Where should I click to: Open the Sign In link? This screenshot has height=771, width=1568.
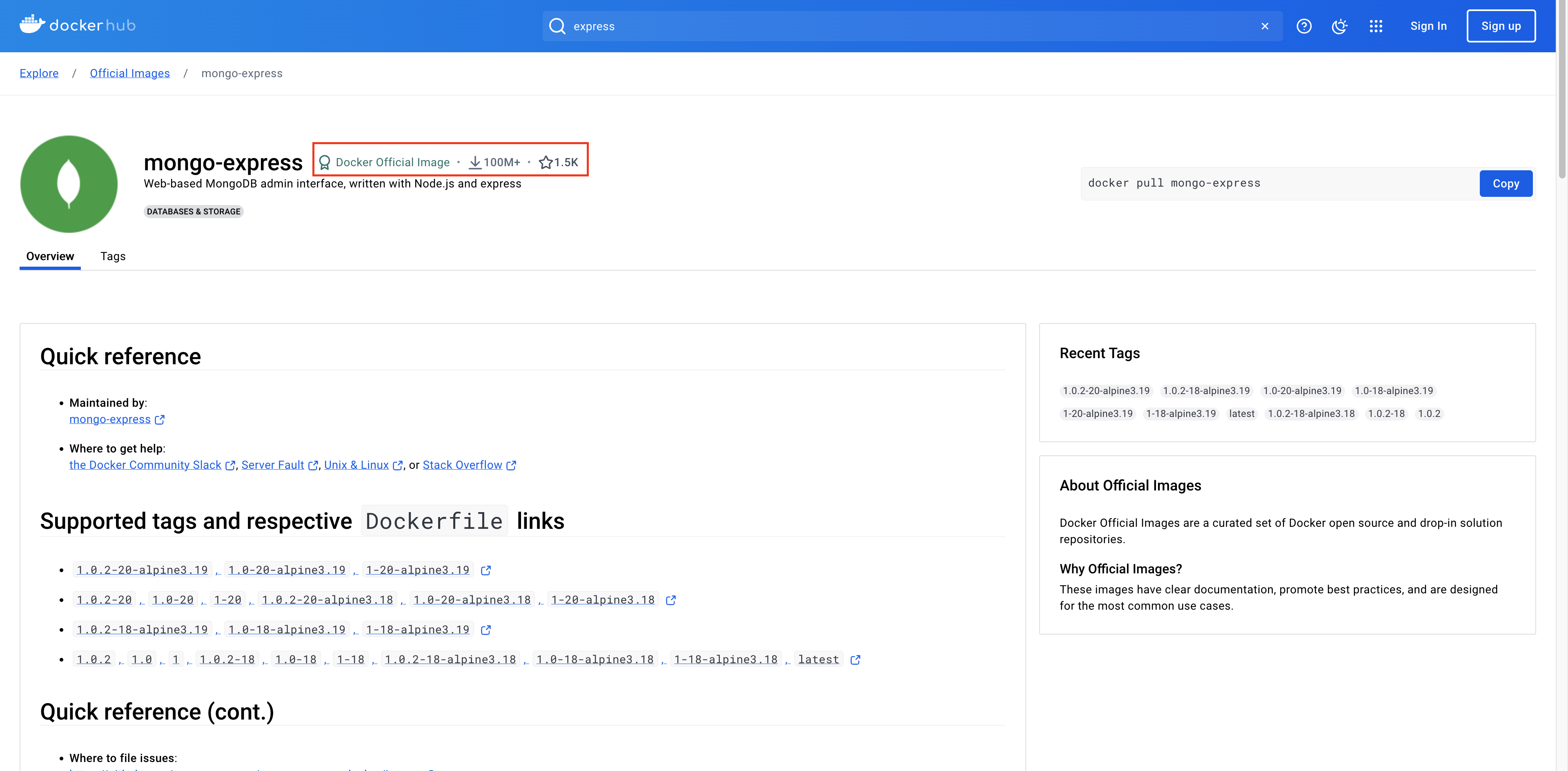1428,26
